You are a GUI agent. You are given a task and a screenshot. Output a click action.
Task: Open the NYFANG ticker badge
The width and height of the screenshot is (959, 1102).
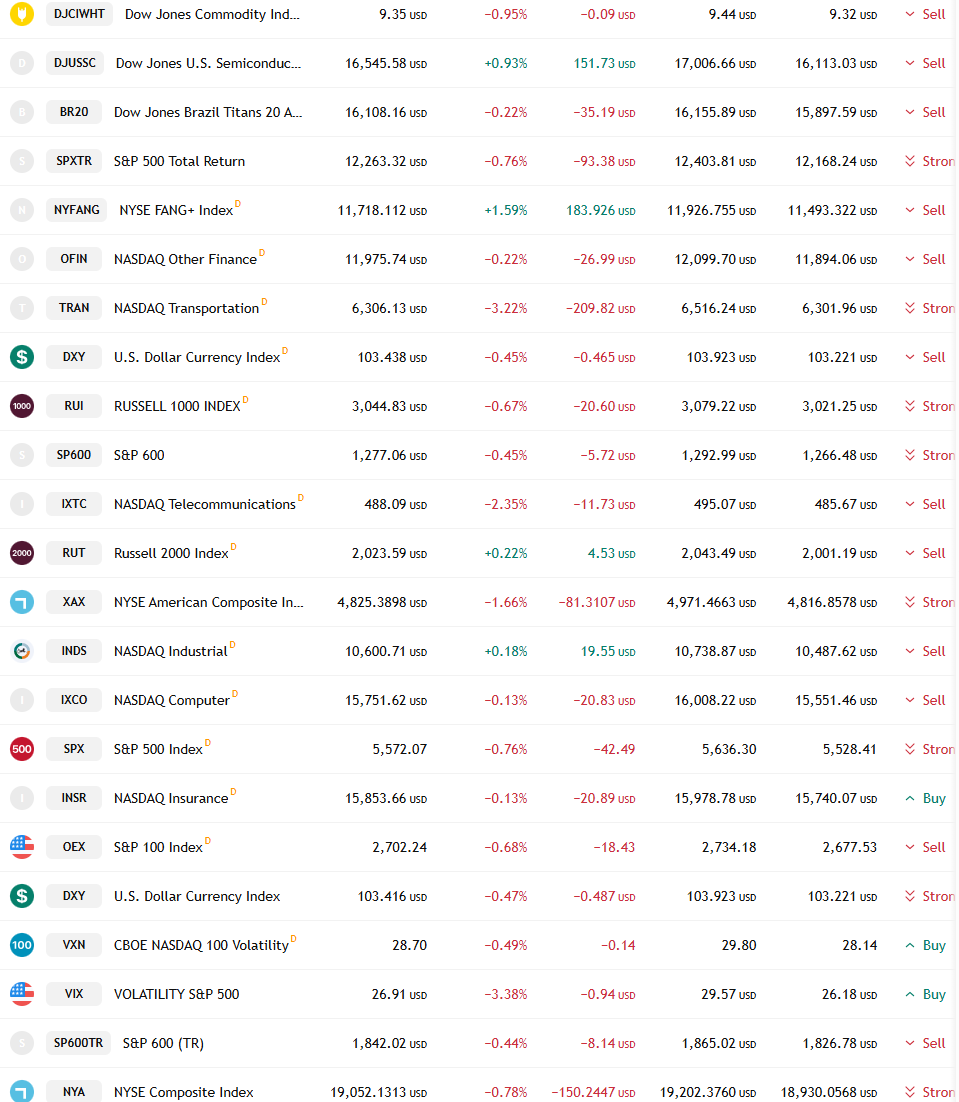pyautogui.click(x=77, y=210)
